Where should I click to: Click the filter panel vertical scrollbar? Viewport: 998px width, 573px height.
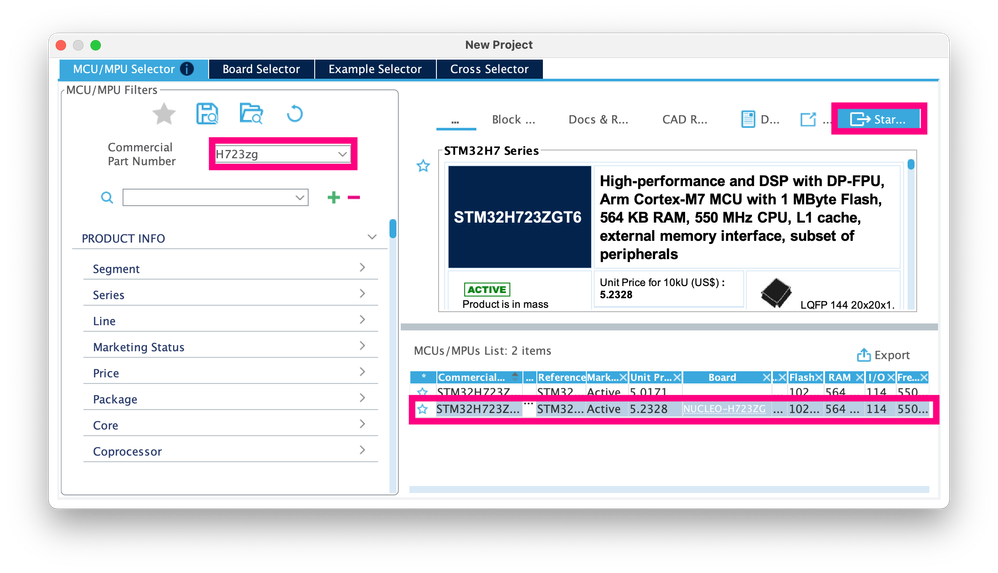tap(393, 228)
